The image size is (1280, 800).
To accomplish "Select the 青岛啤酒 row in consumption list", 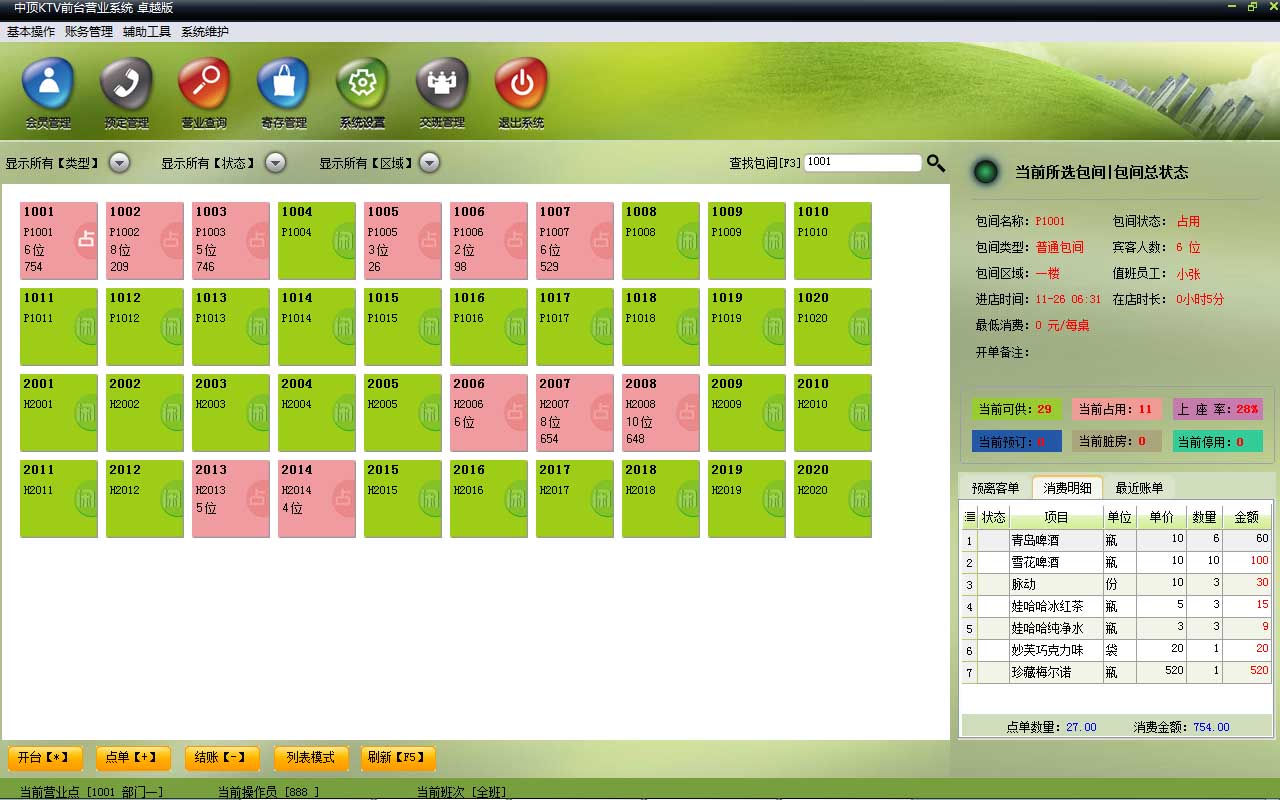I will [x=1055, y=540].
